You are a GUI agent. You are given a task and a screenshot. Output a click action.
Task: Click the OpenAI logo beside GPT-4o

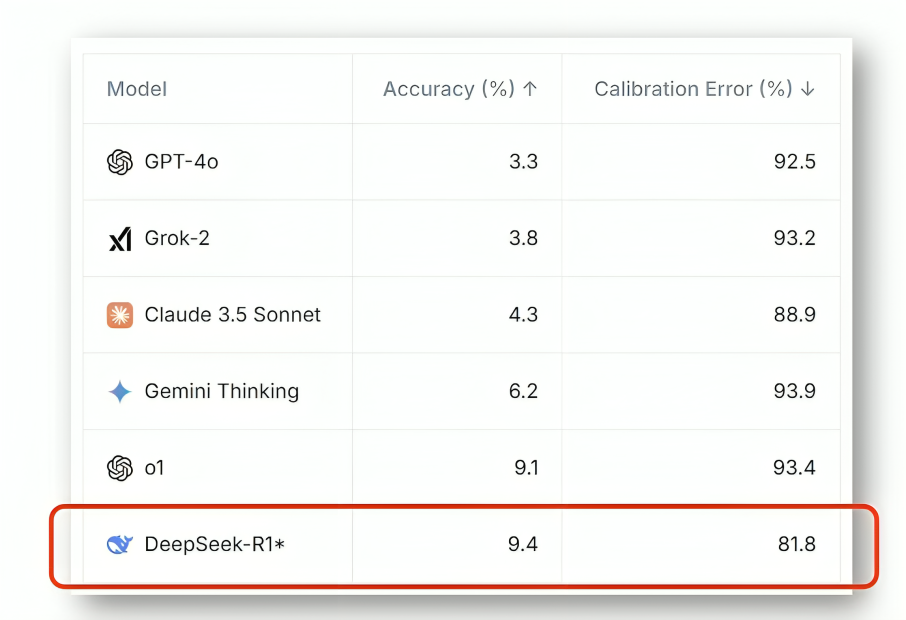(x=120, y=162)
